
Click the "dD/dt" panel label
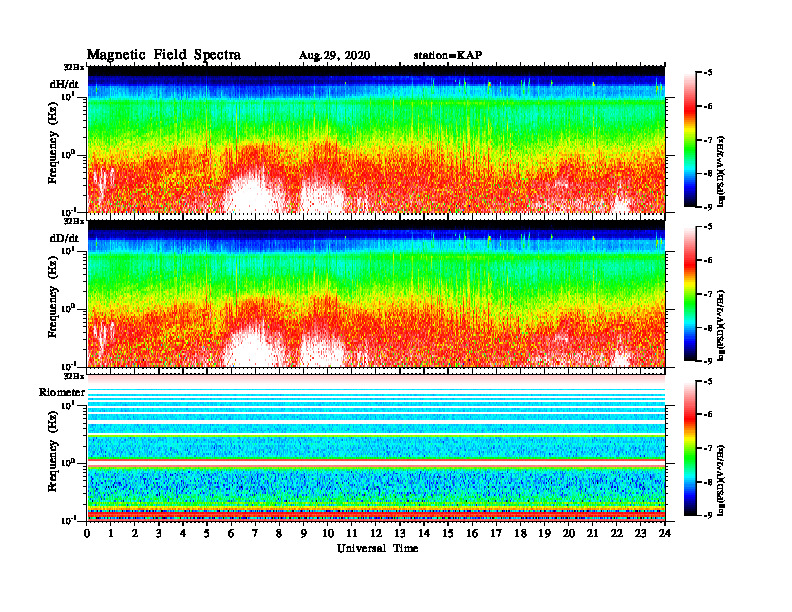[x=64, y=238]
